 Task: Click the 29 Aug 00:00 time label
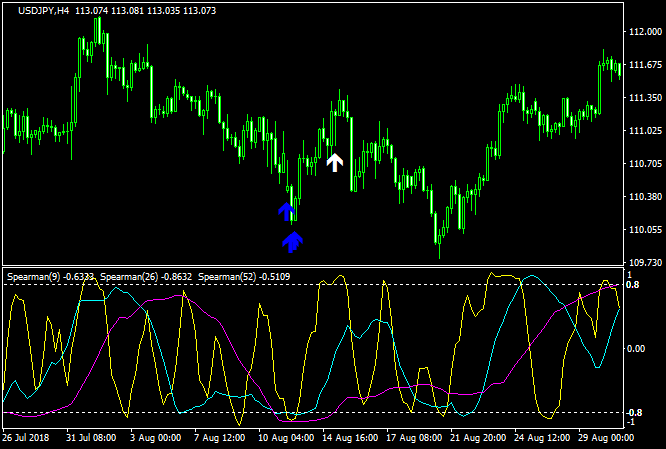tap(606, 438)
